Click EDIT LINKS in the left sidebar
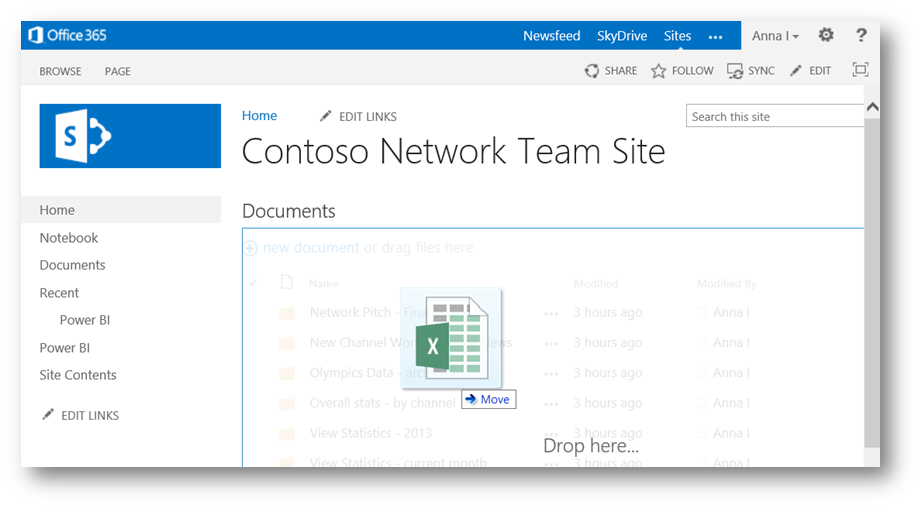The height and width of the screenshot is (509, 922). 81,415
